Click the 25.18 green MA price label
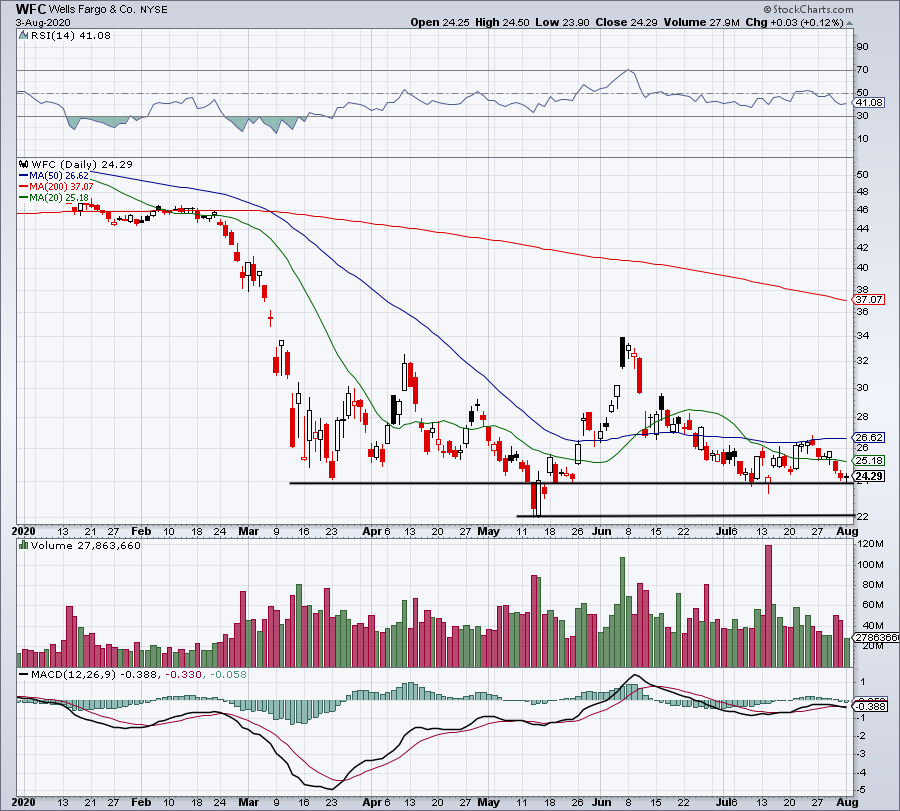This screenshot has height=811, width=900. pyautogui.click(x=869, y=460)
